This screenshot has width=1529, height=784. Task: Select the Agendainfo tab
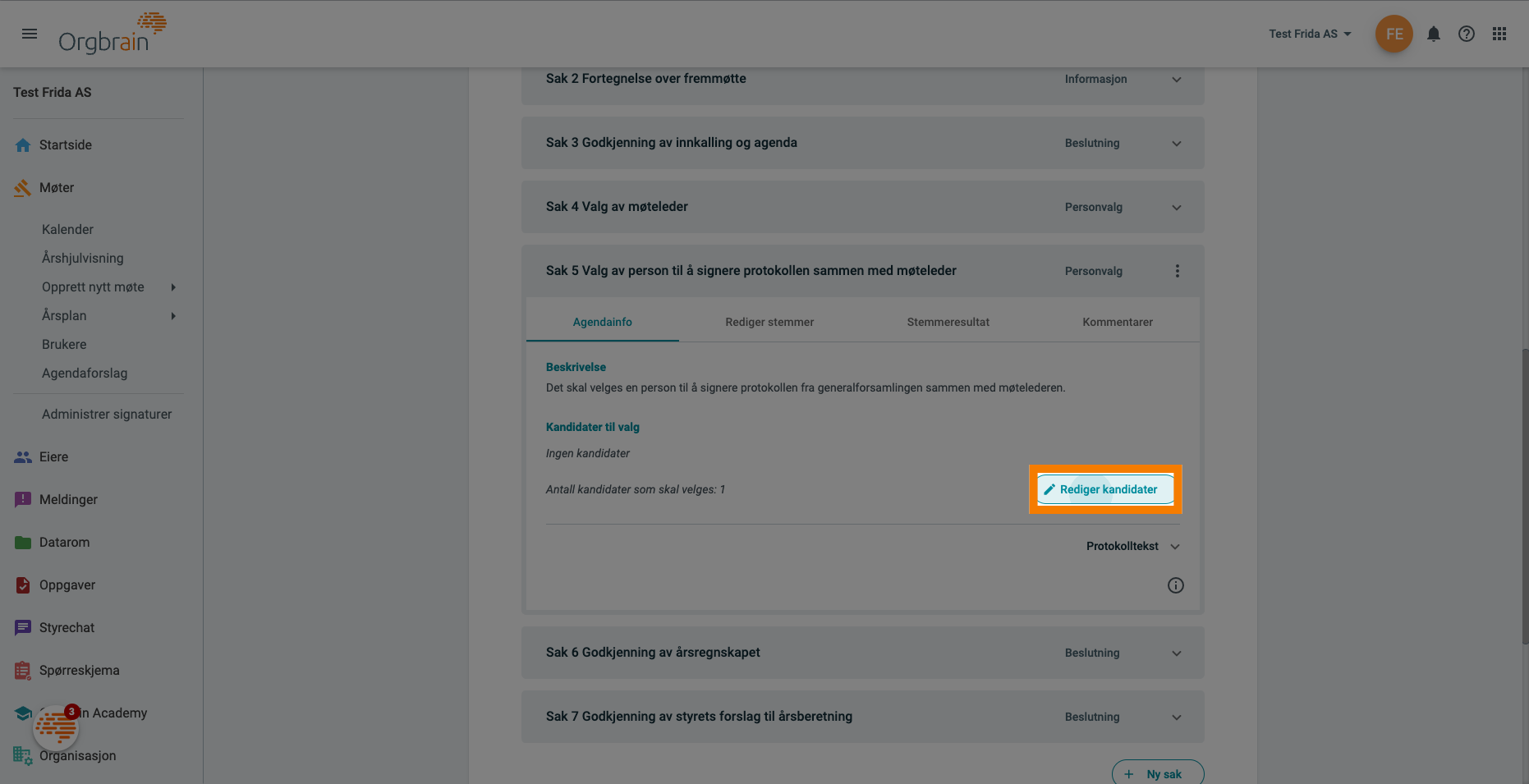pos(602,322)
